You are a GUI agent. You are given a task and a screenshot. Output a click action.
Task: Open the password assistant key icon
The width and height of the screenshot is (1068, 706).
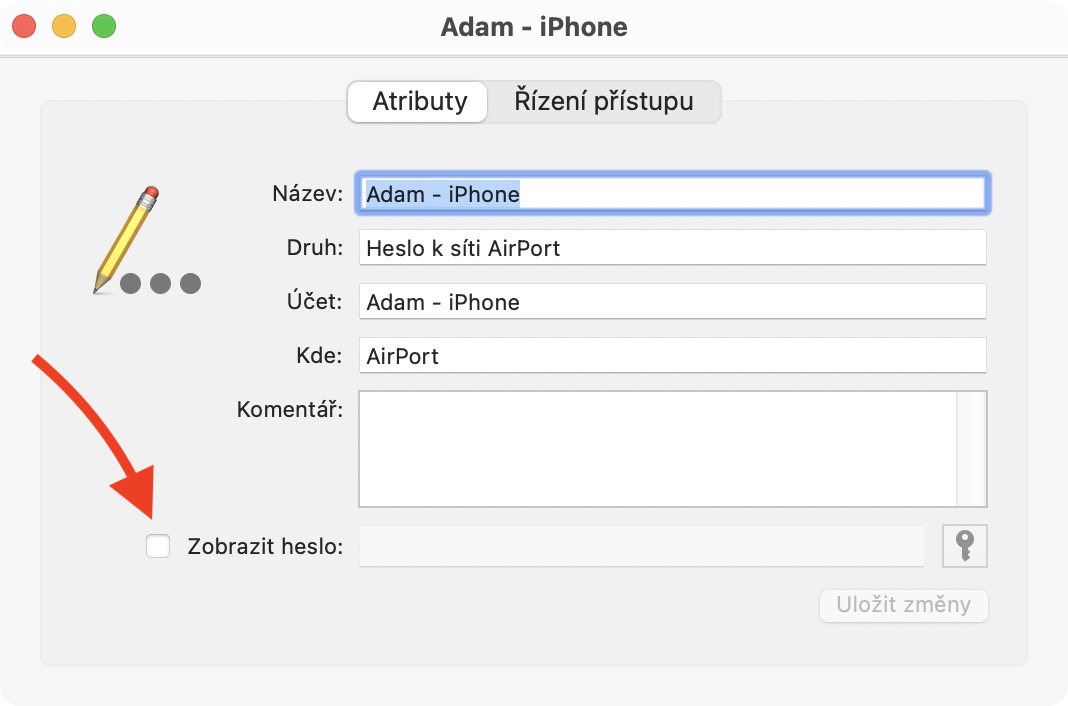pos(964,546)
